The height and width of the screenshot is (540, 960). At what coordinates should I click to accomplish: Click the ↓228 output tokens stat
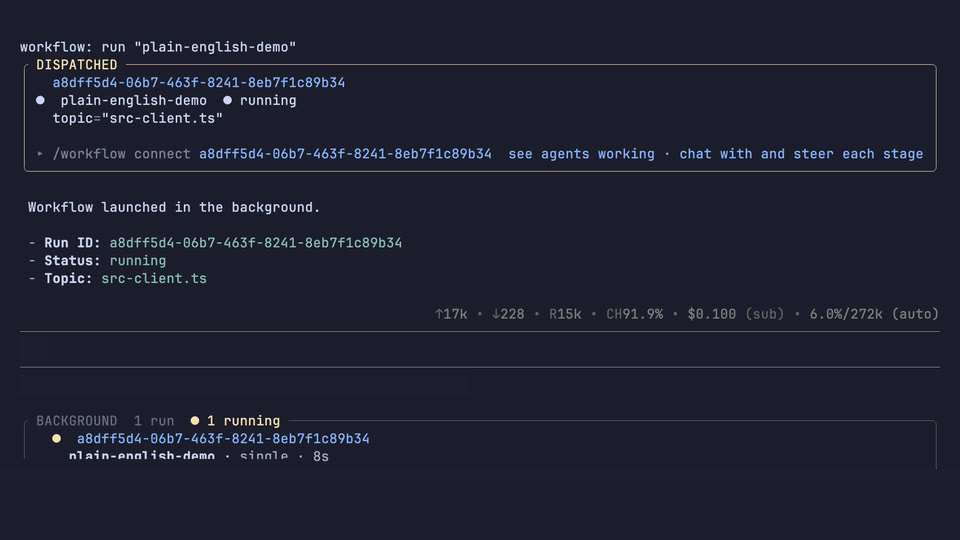tap(508, 314)
